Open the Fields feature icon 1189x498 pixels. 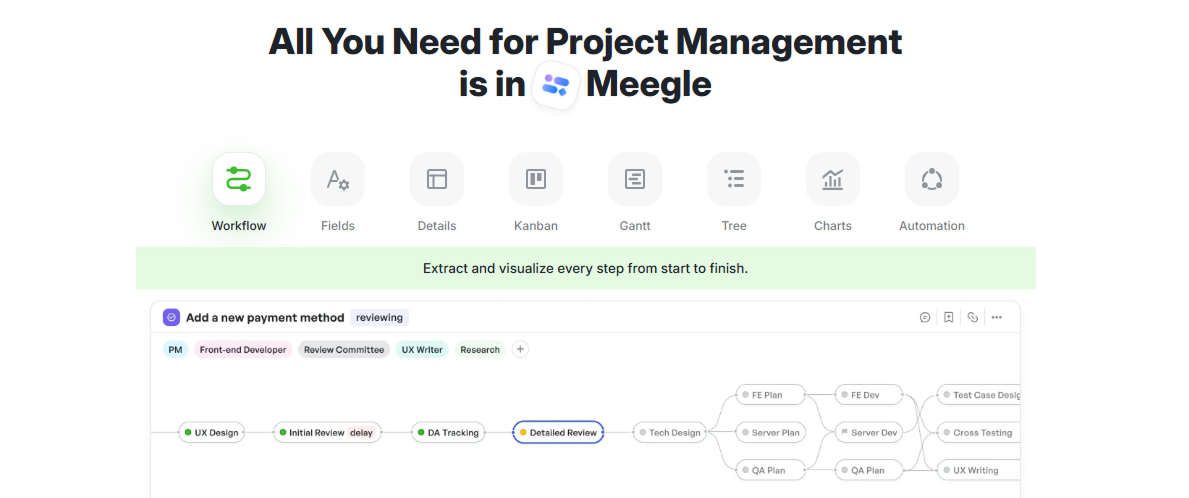coord(337,179)
